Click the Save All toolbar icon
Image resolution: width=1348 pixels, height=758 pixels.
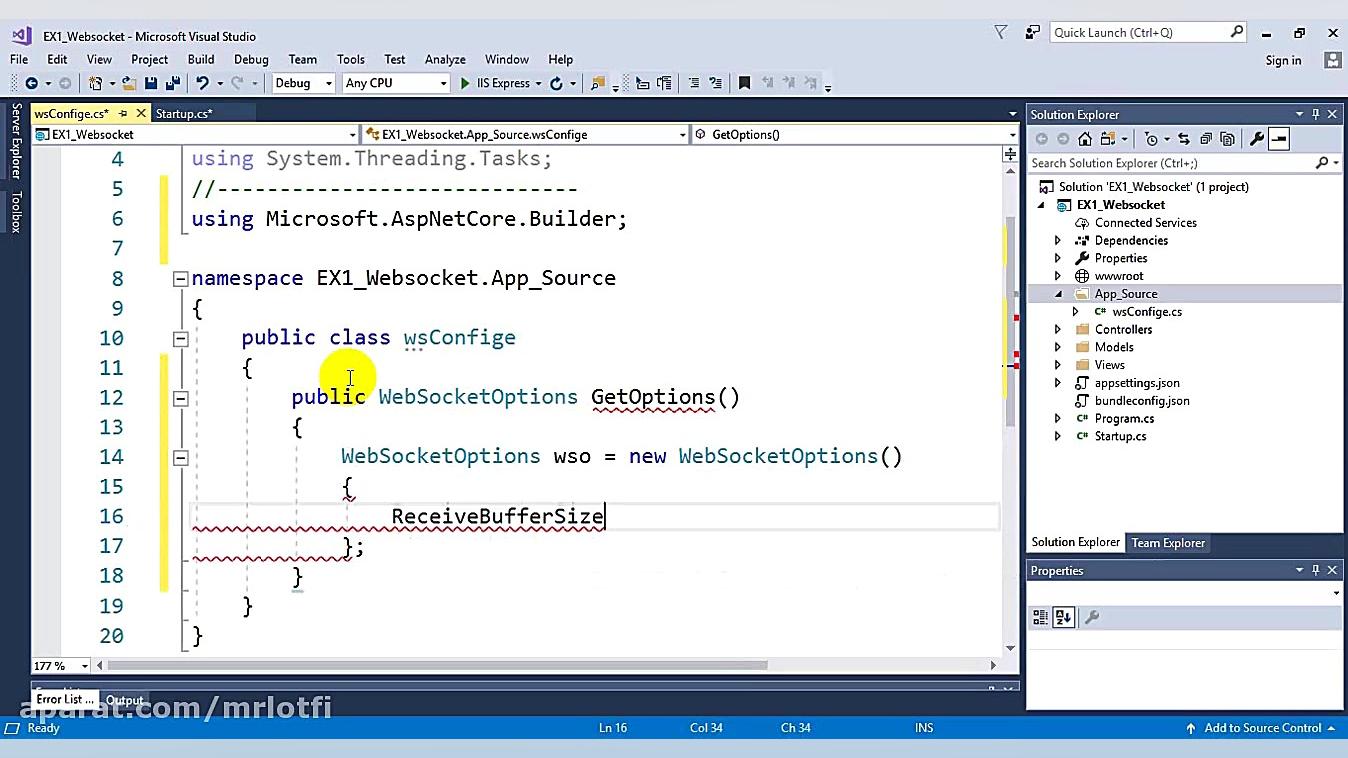click(x=172, y=84)
